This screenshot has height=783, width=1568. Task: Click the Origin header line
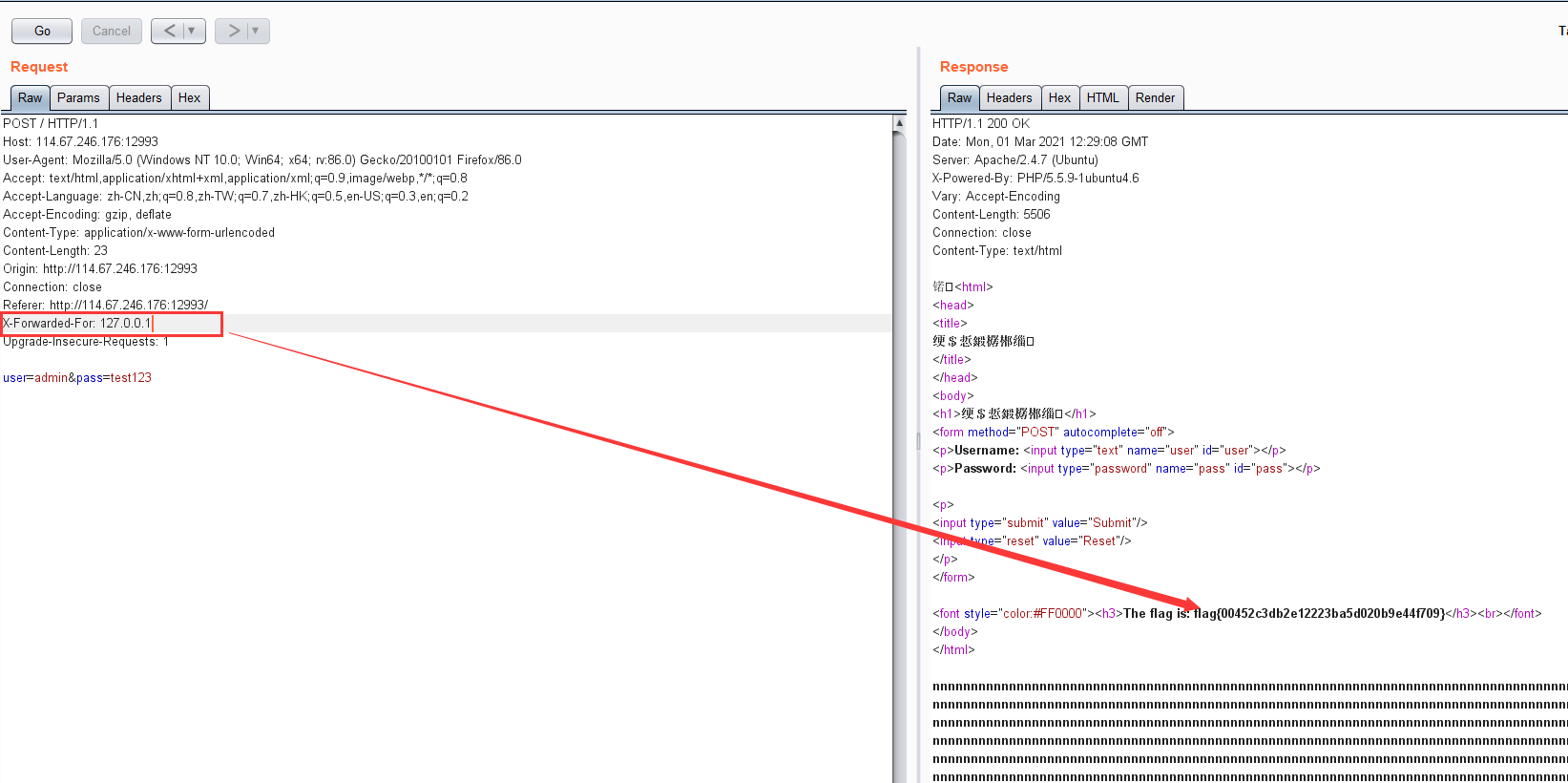(100, 268)
